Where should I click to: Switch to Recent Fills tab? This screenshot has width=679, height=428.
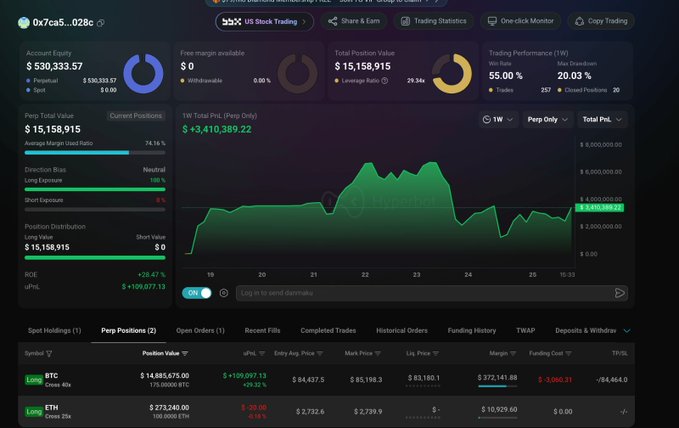[262, 331]
